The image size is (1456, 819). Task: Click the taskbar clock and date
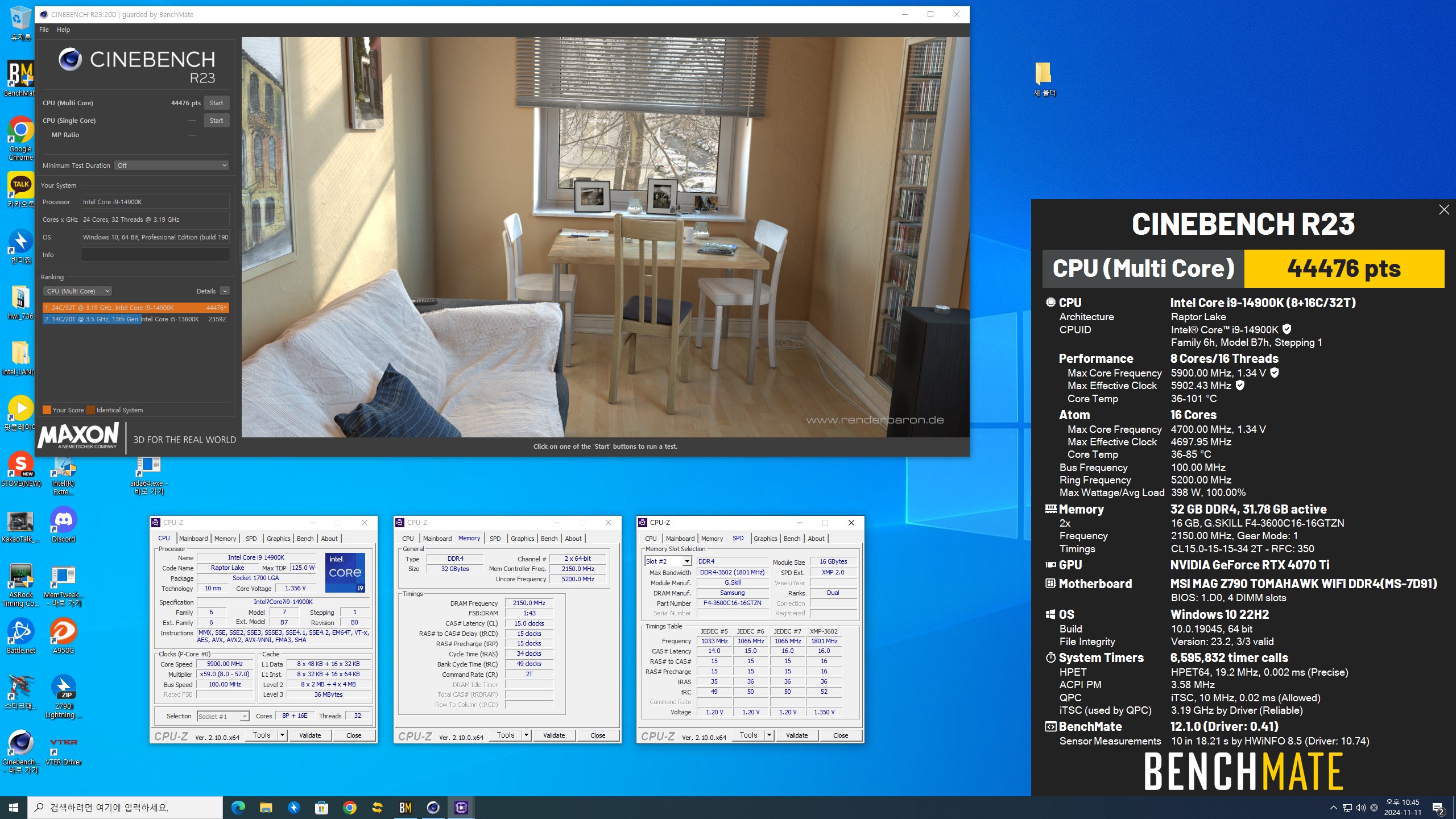(x=1403, y=808)
